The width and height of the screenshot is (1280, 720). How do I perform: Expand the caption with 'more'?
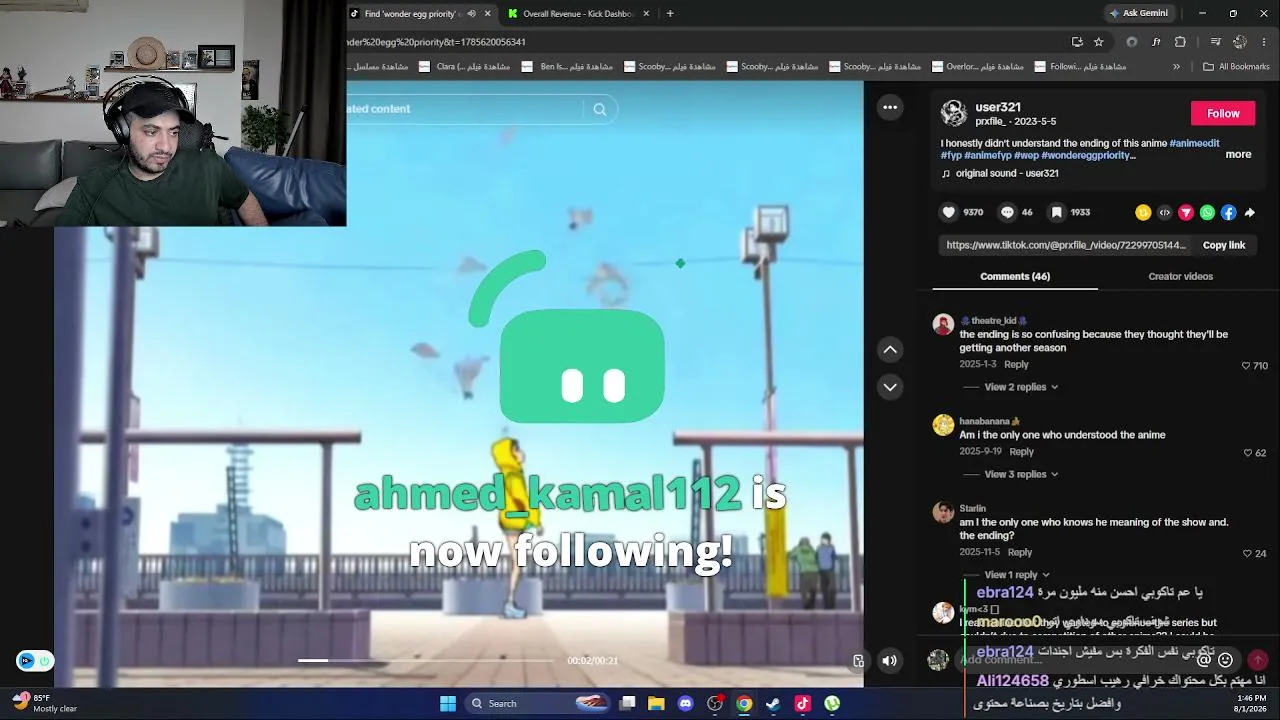pyautogui.click(x=1238, y=155)
